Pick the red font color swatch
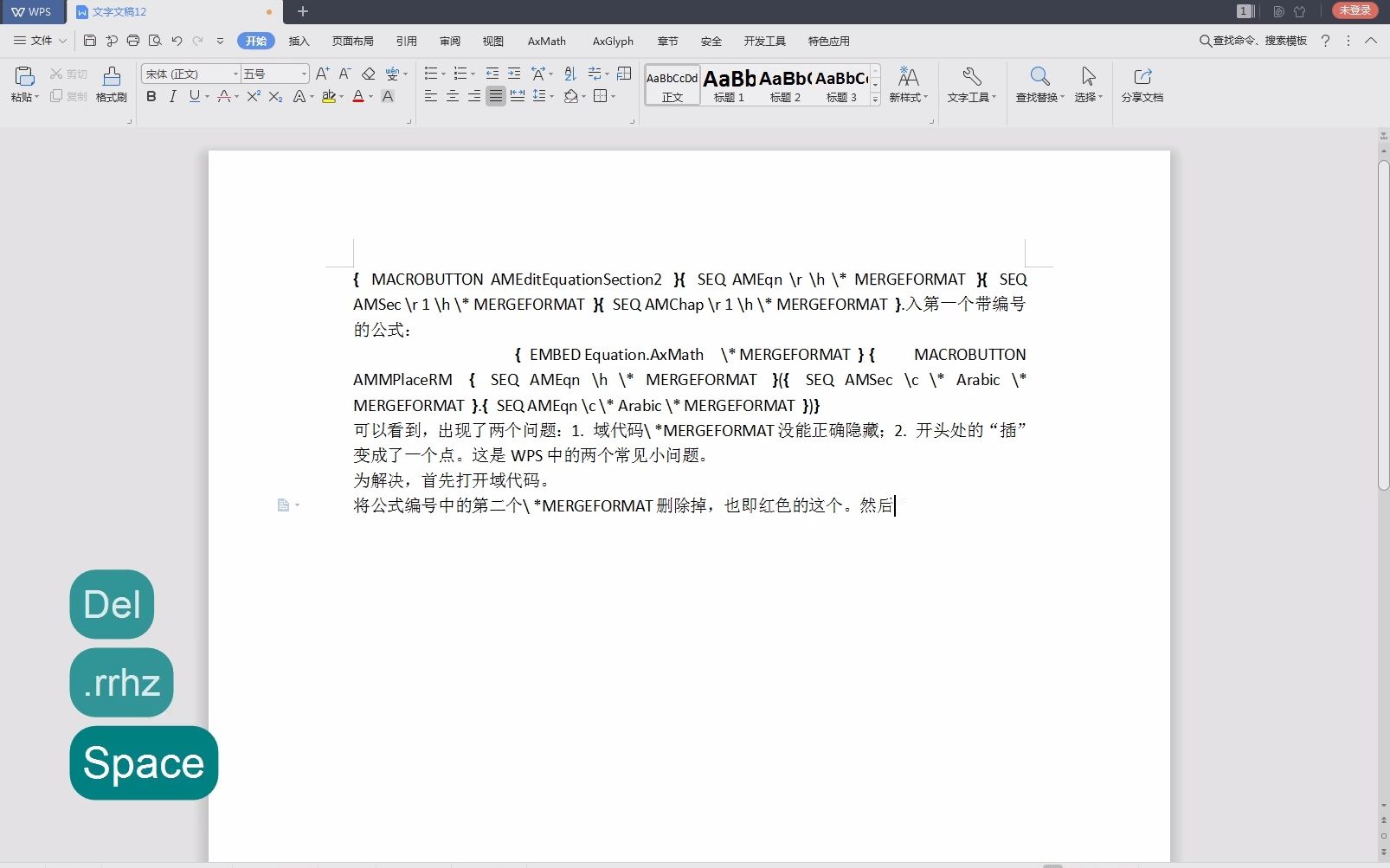Image resolution: width=1390 pixels, height=868 pixels. pos(357,97)
